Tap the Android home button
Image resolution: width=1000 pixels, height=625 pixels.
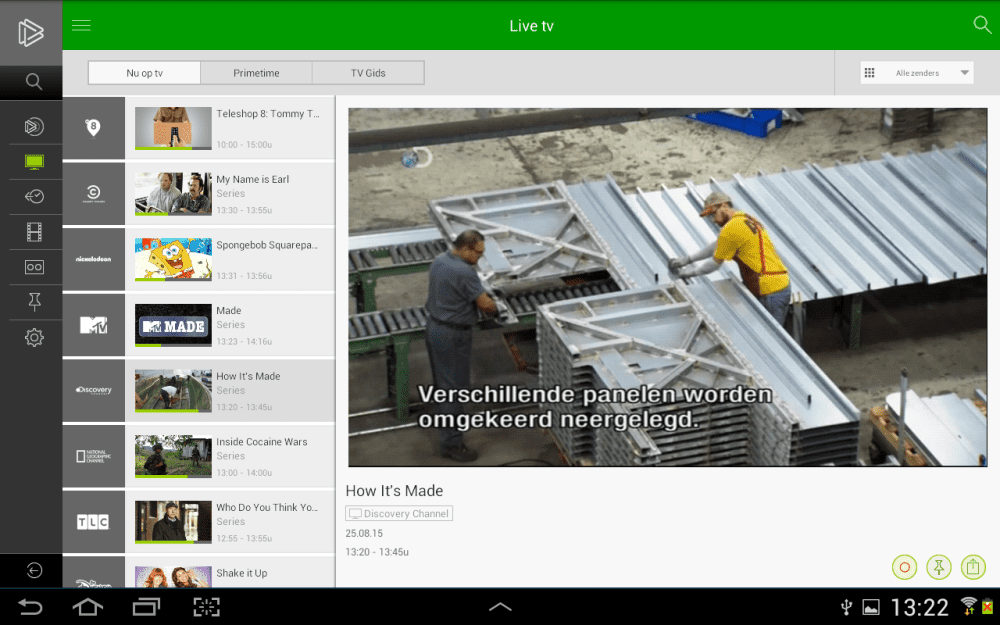88,607
